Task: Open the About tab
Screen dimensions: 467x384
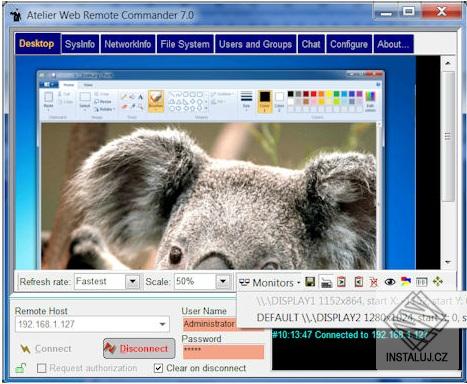Action: [x=393, y=44]
